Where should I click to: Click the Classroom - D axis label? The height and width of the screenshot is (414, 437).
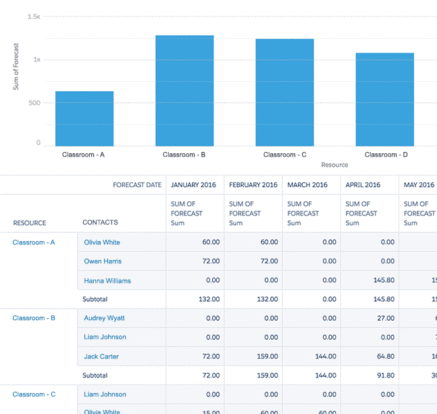click(386, 155)
